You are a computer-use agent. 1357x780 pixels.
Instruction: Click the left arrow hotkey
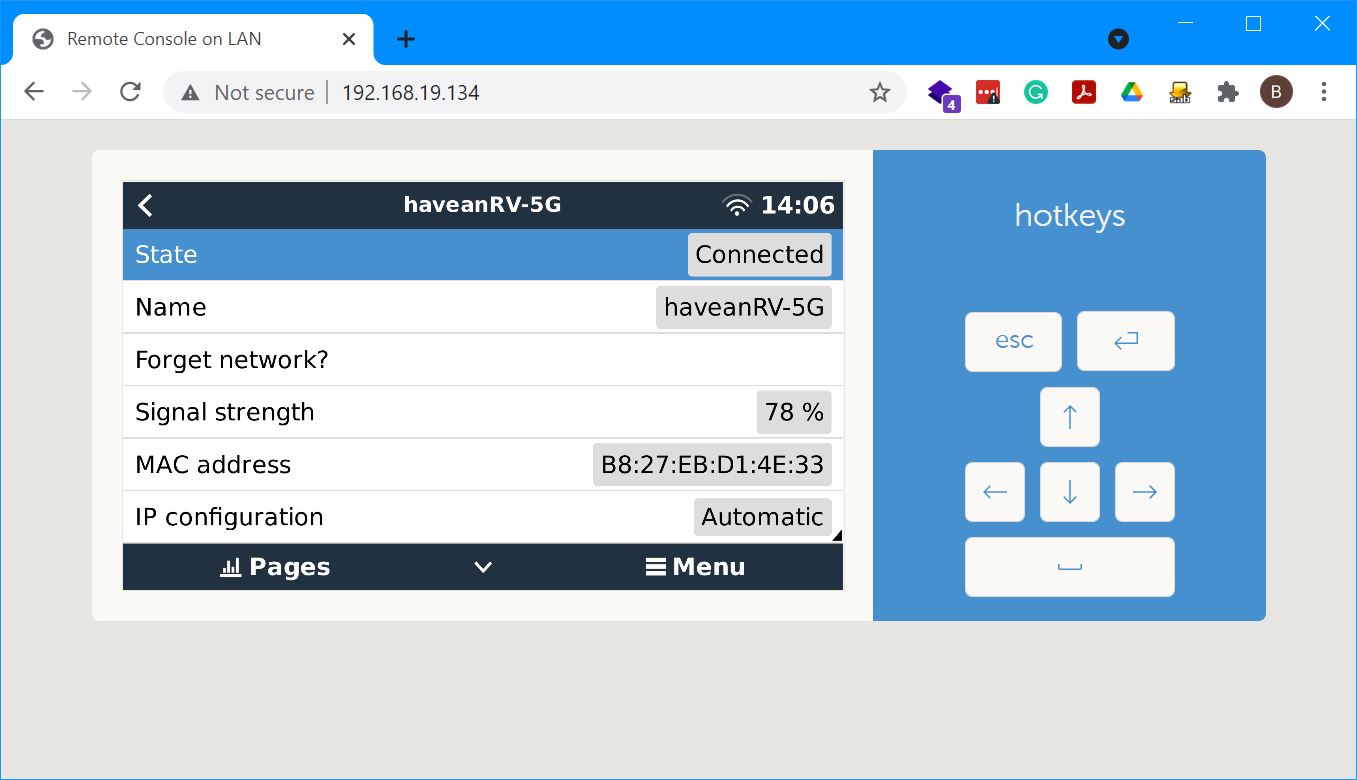point(995,492)
